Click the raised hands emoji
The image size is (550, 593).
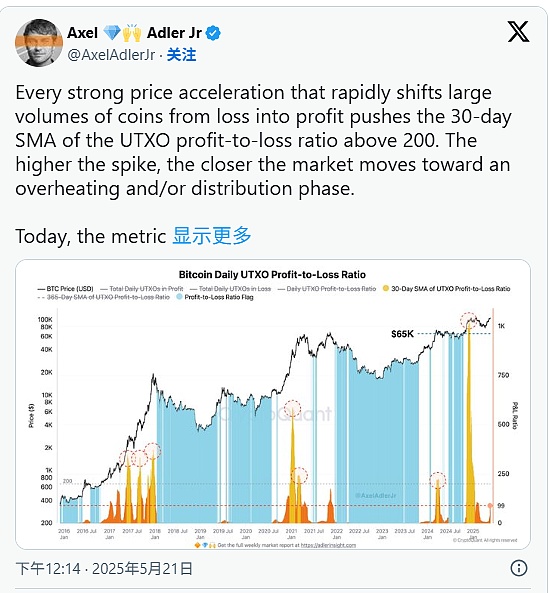[x=132, y=33]
